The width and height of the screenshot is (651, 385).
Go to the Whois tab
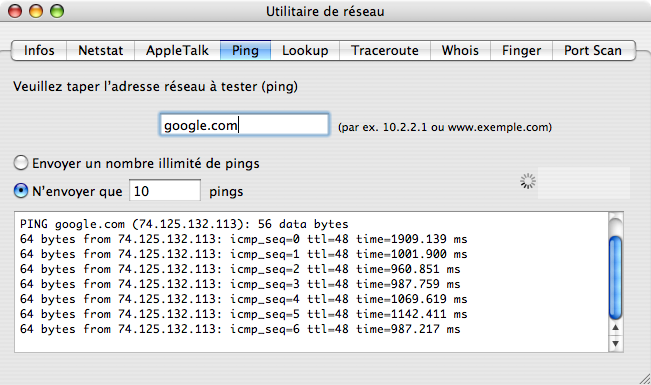click(x=460, y=50)
